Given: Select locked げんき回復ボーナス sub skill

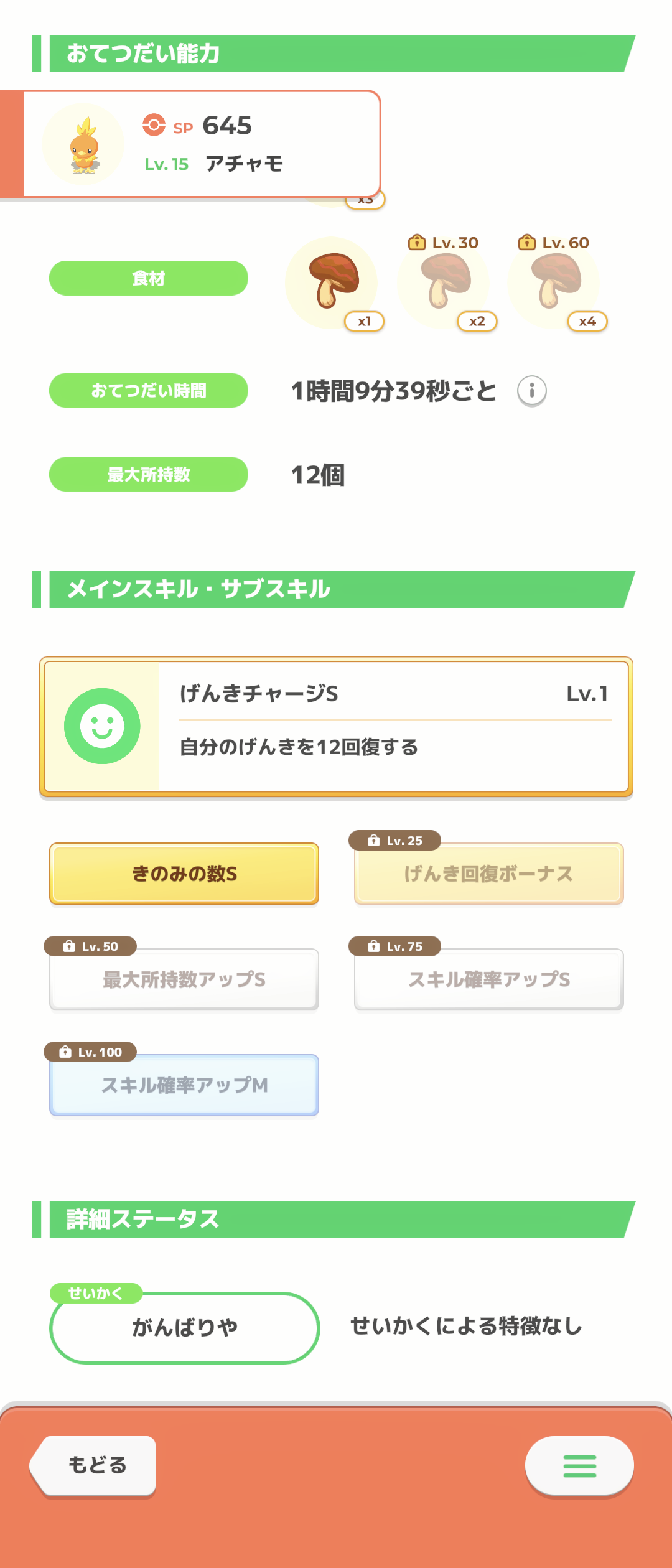Looking at the screenshot, I should 489,874.
